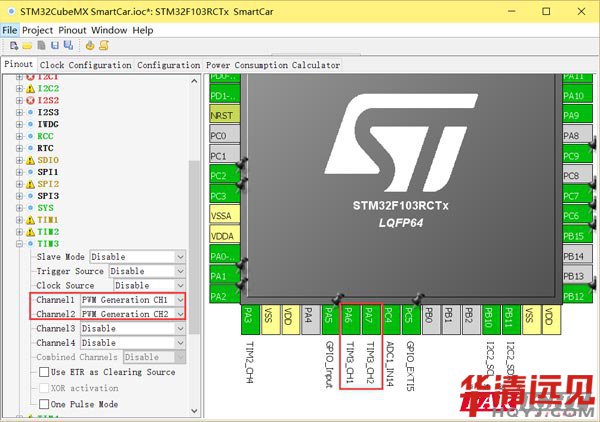The width and height of the screenshot is (600, 422).
Task: Click the PB0 pin
Action: 430,319
